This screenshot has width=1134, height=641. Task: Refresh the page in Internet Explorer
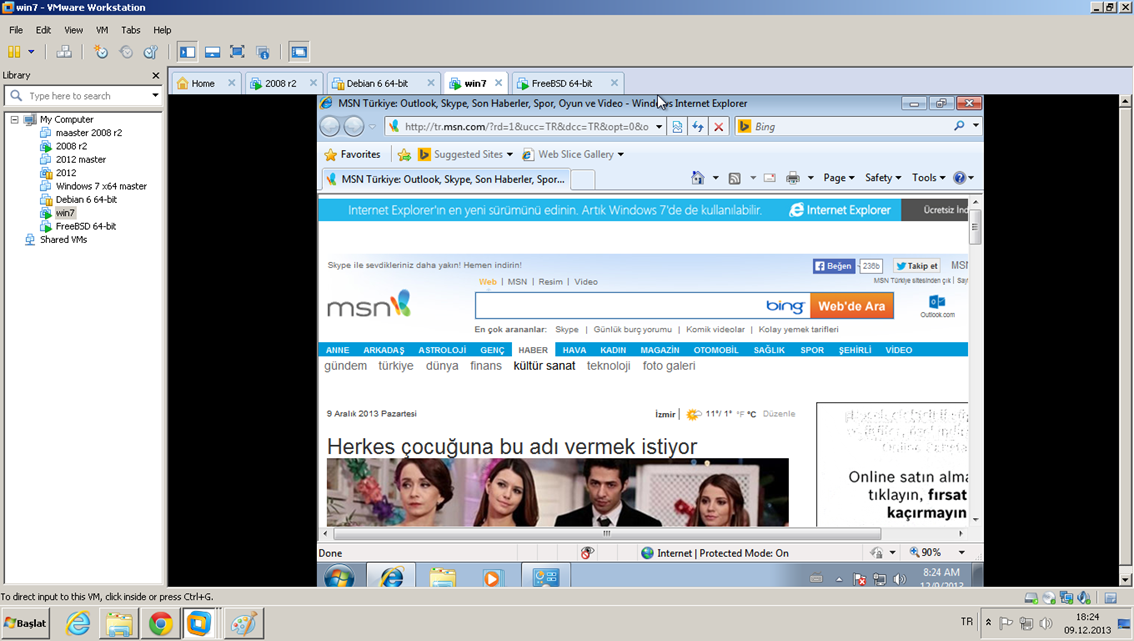[698, 127]
